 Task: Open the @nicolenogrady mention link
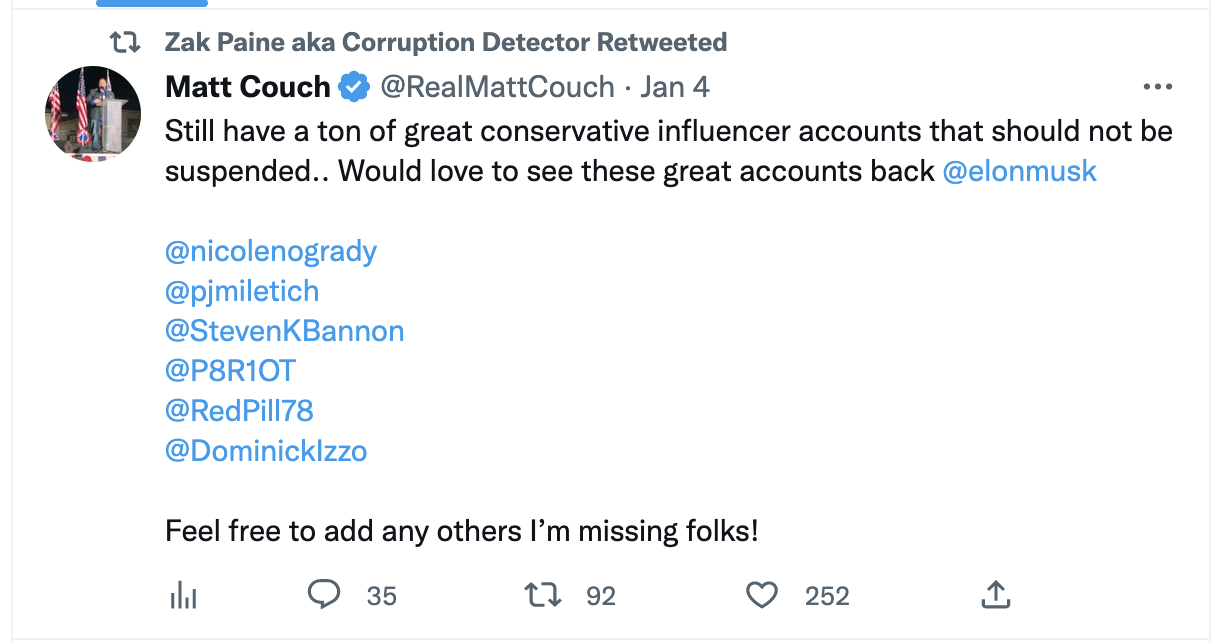click(270, 251)
